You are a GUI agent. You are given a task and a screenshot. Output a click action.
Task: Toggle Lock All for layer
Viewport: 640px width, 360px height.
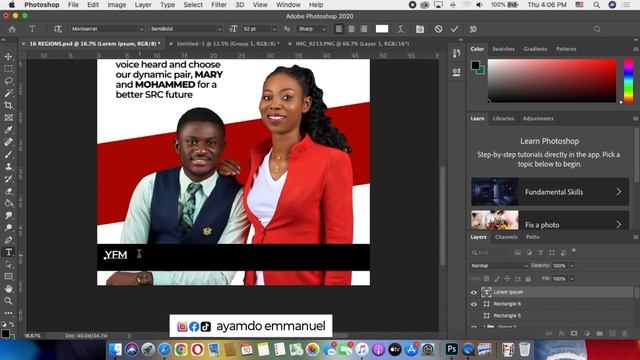coord(528,279)
